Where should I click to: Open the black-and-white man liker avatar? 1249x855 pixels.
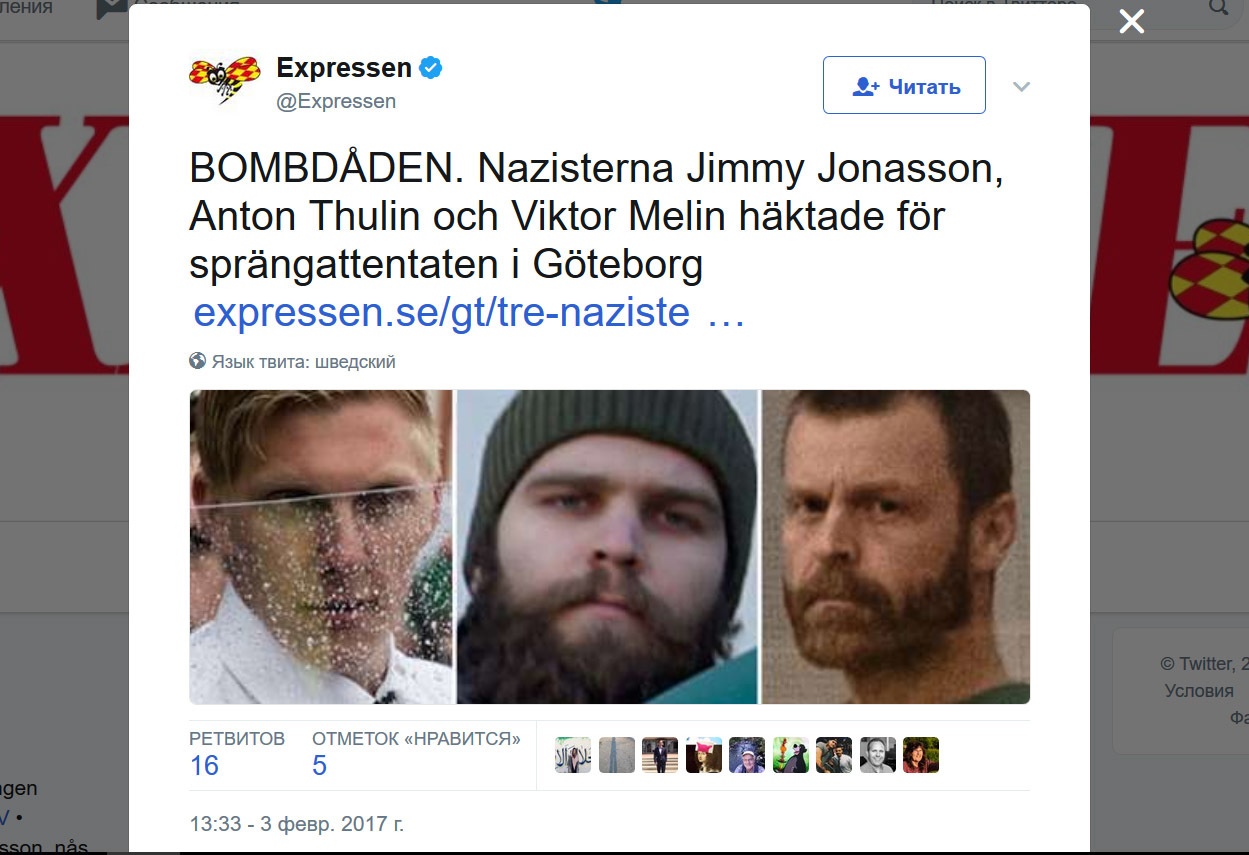[877, 755]
